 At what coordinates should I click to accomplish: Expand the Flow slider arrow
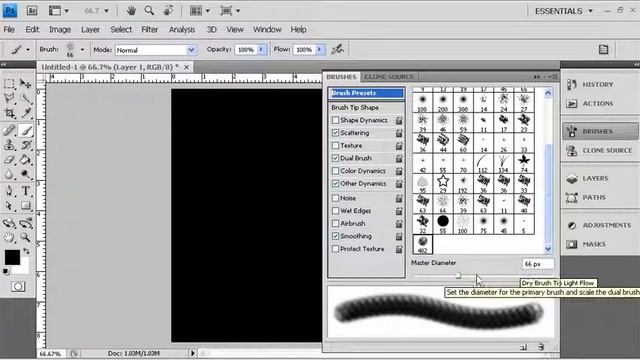tap(320, 50)
